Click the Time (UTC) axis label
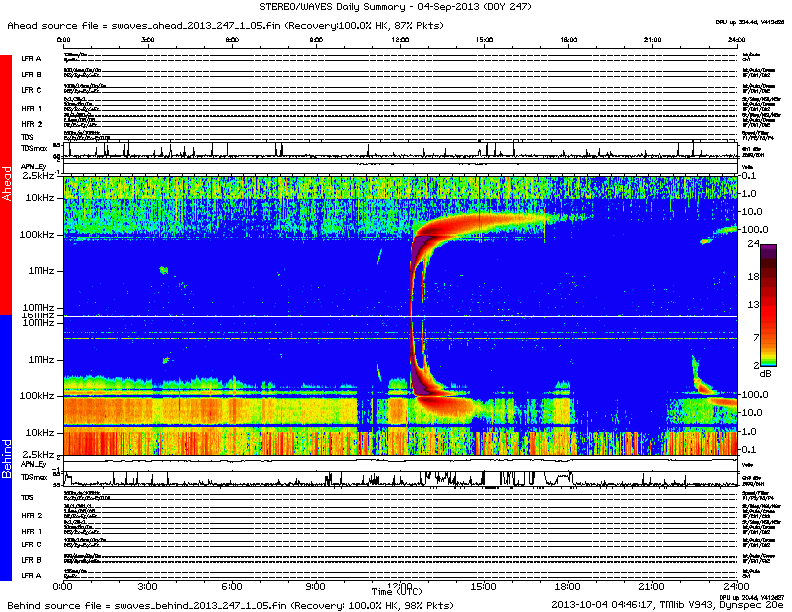Screen dimensions: 792x612 click(396, 594)
